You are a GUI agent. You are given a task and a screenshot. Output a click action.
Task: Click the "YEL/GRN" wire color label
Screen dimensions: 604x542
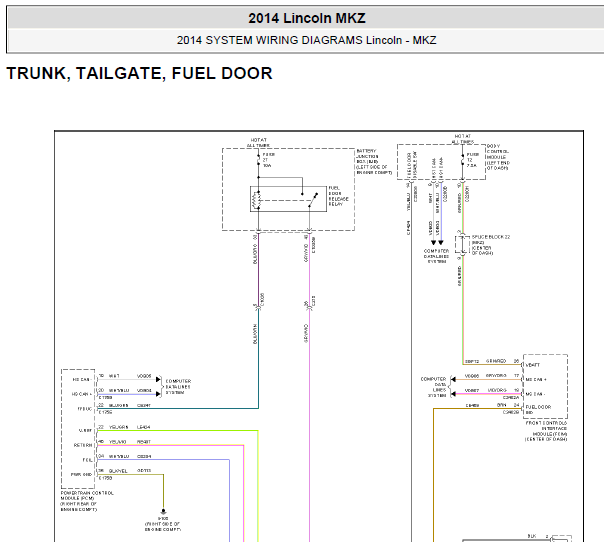[x=118, y=427]
